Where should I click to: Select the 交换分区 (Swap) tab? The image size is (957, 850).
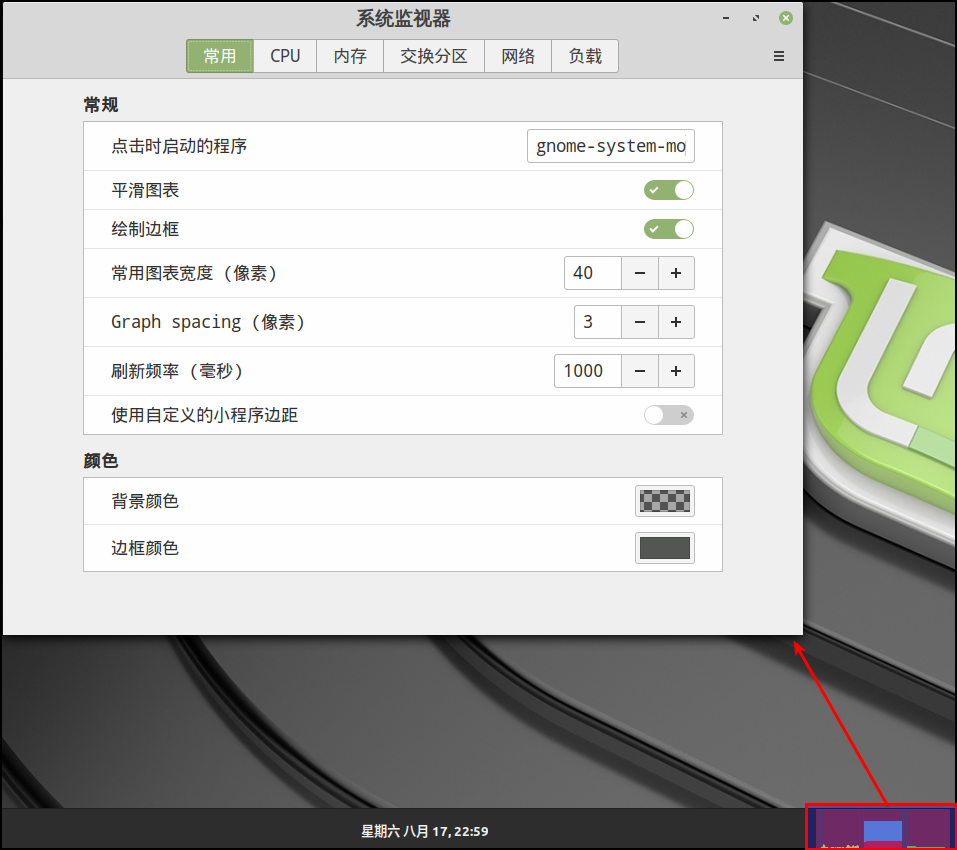coord(433,56)
